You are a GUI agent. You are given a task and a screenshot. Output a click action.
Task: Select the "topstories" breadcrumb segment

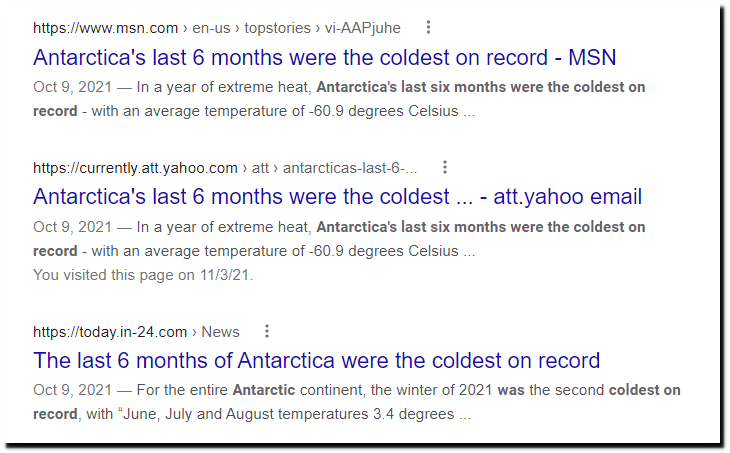277,28
